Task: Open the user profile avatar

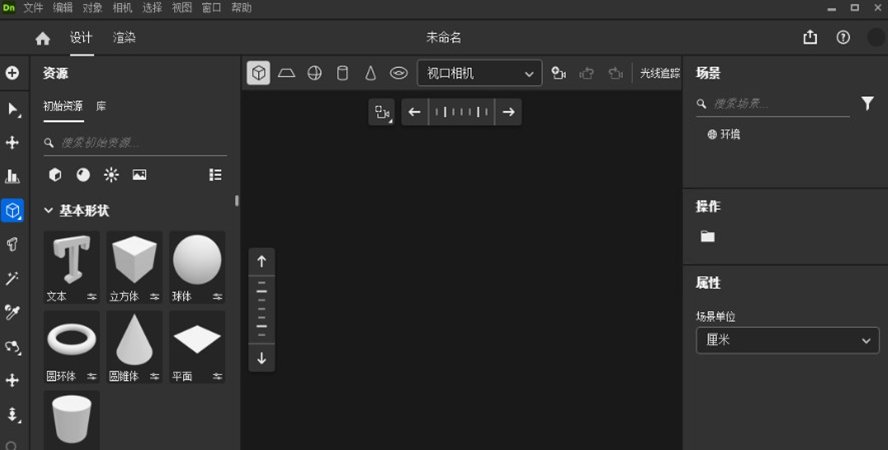Action: (x=877, y=37)
